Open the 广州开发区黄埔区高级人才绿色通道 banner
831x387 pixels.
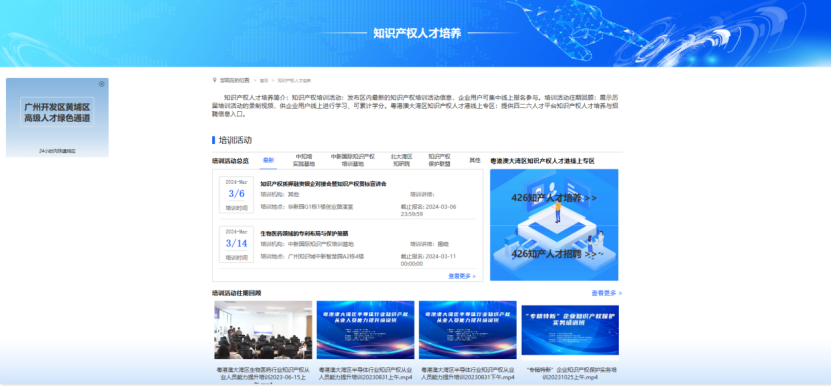[x=57, y=112]
